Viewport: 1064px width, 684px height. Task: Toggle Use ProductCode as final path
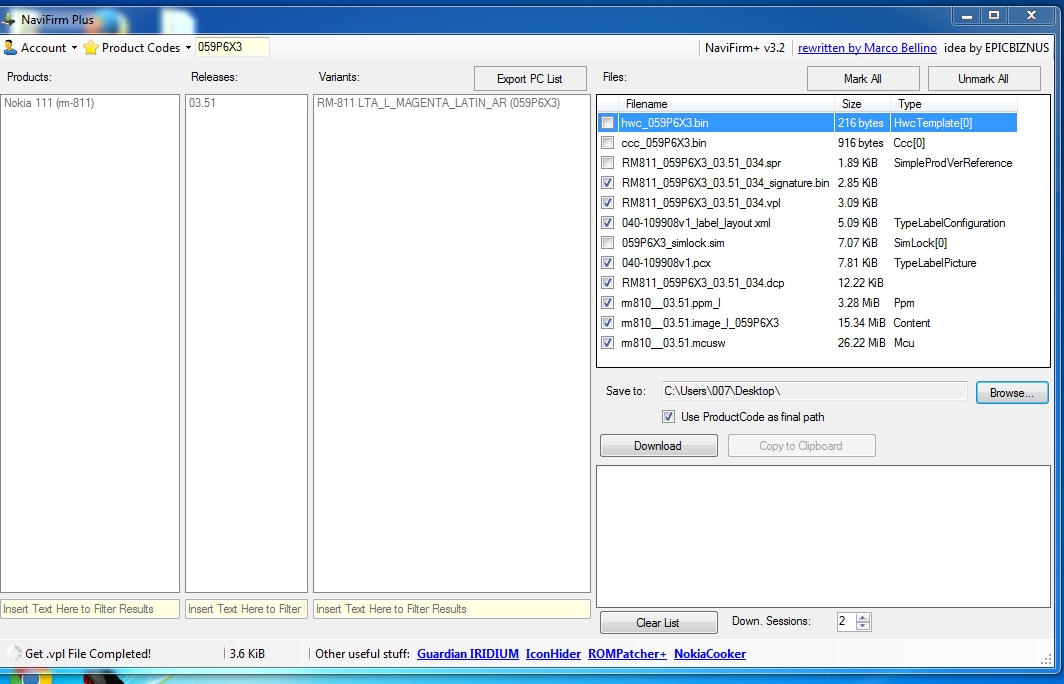click(x=668, y=417)
